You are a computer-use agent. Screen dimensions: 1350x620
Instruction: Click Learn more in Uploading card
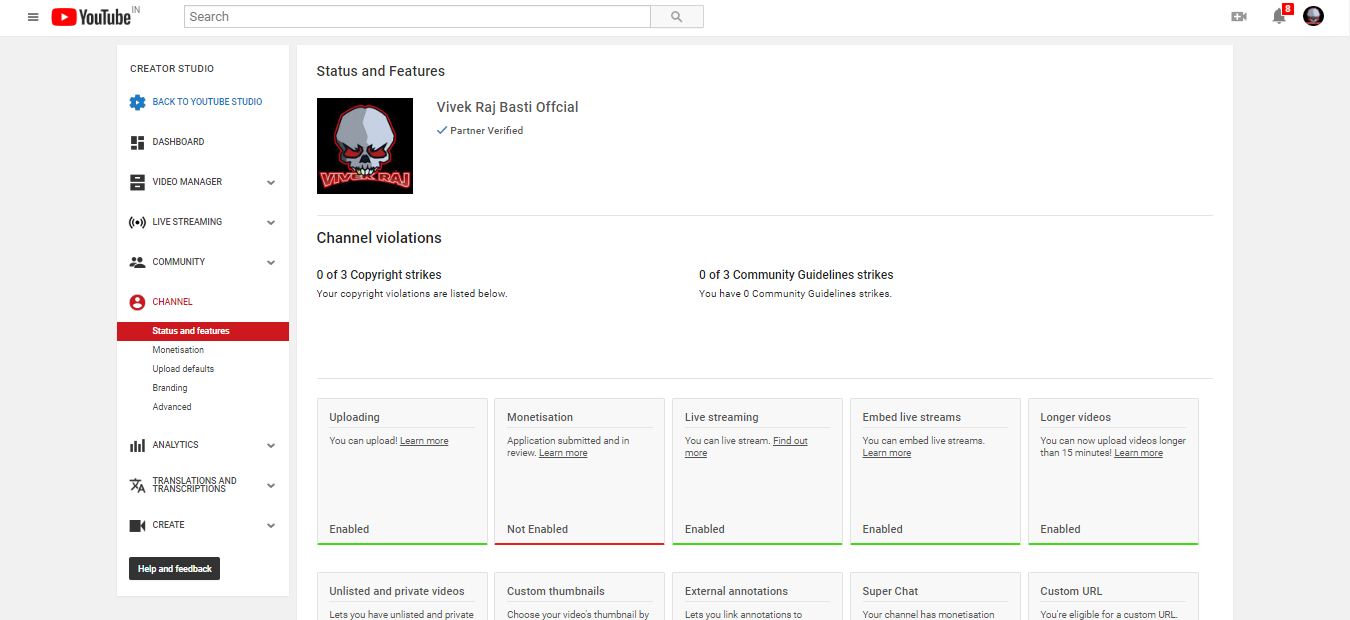424,441
